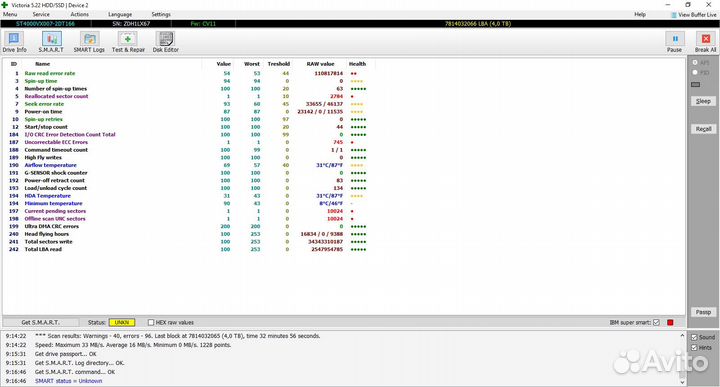The image size is (720, 387).
Task: Select the Total sectors write row
Action: coord(188,242)
